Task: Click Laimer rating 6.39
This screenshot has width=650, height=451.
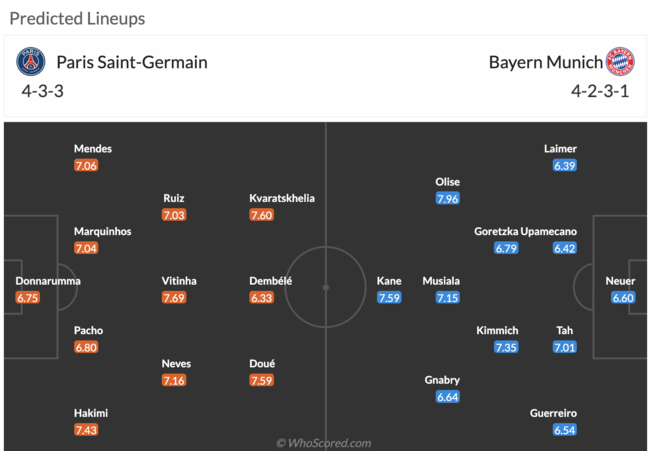Action: click(x=565, y=166)
